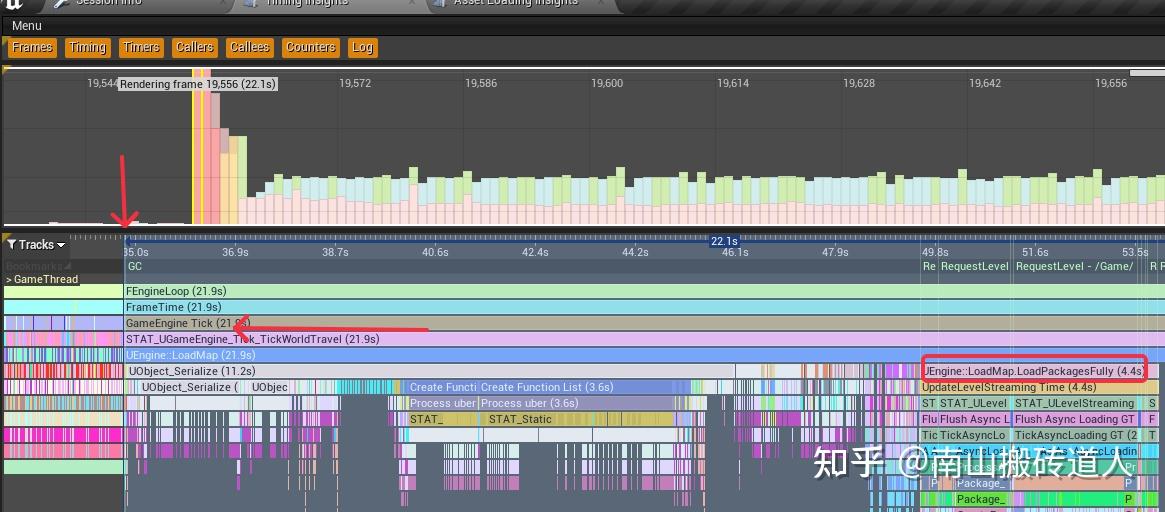Toggle the Log panel view
The height and width of the screenshot is (512, 1165).
[363, 48]
